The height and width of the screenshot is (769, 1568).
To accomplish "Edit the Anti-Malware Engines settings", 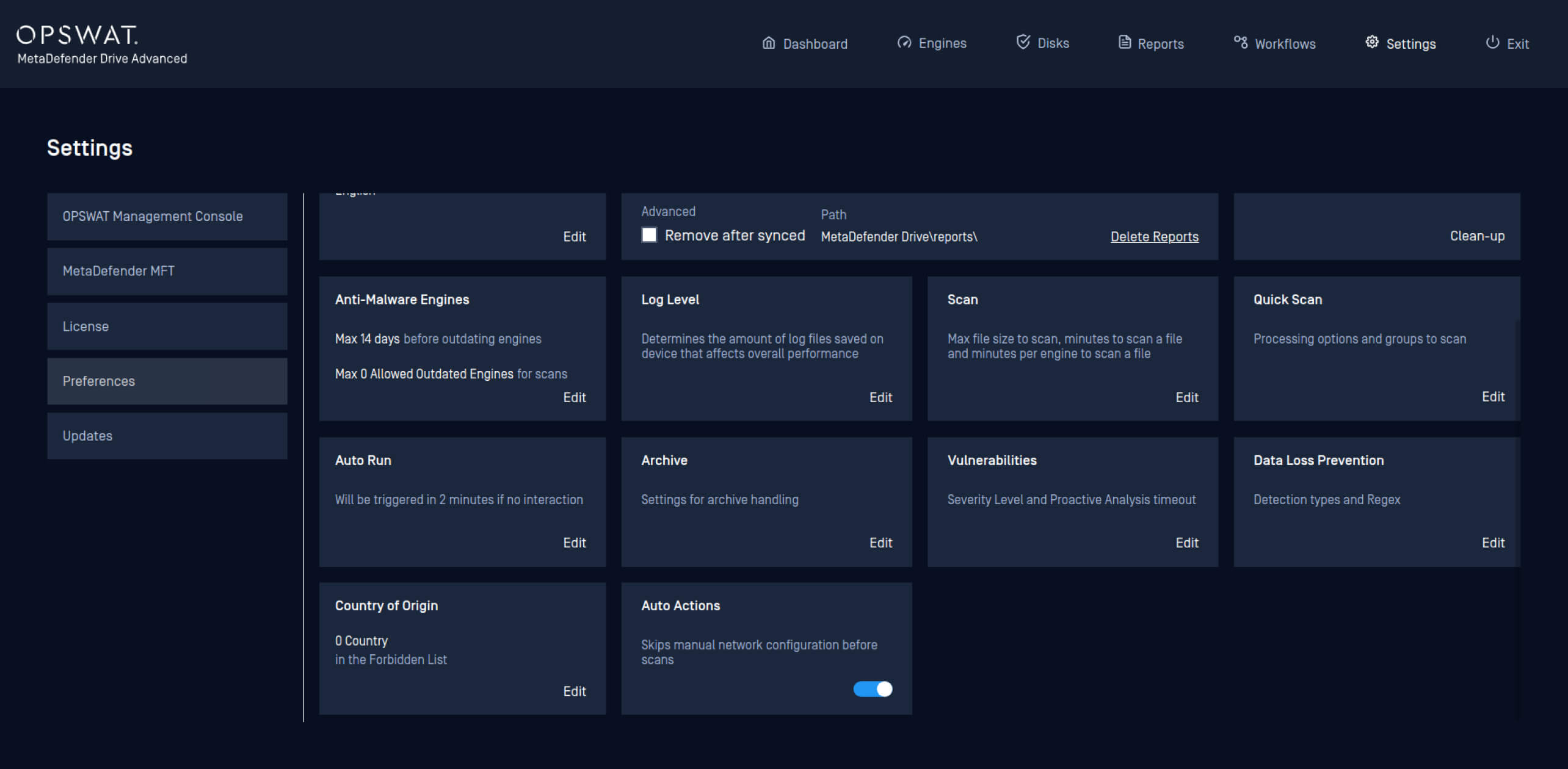I will point(574,397).
